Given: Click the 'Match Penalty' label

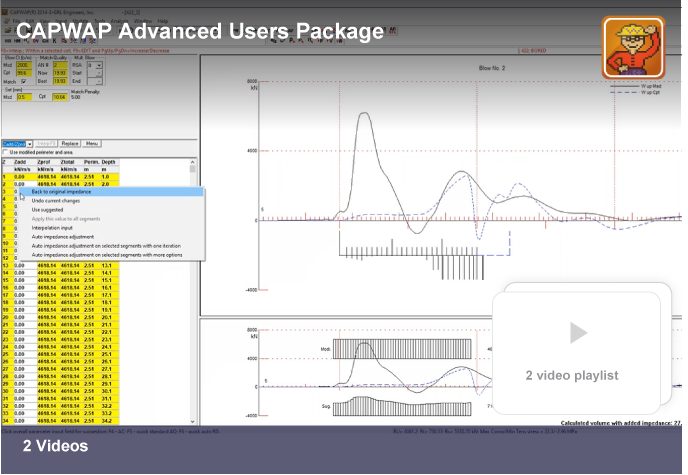Looking at the screenshot, I should coord(85,92).
